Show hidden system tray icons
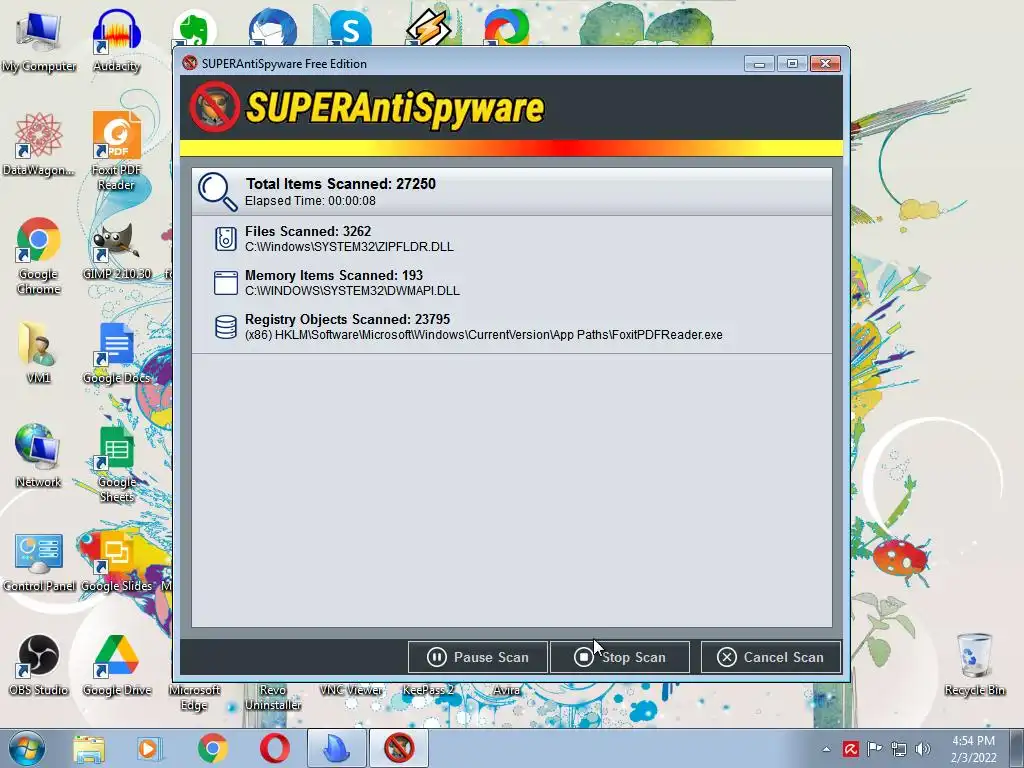The width and height of the screenshot is (1024, 768). click(826, 749)
